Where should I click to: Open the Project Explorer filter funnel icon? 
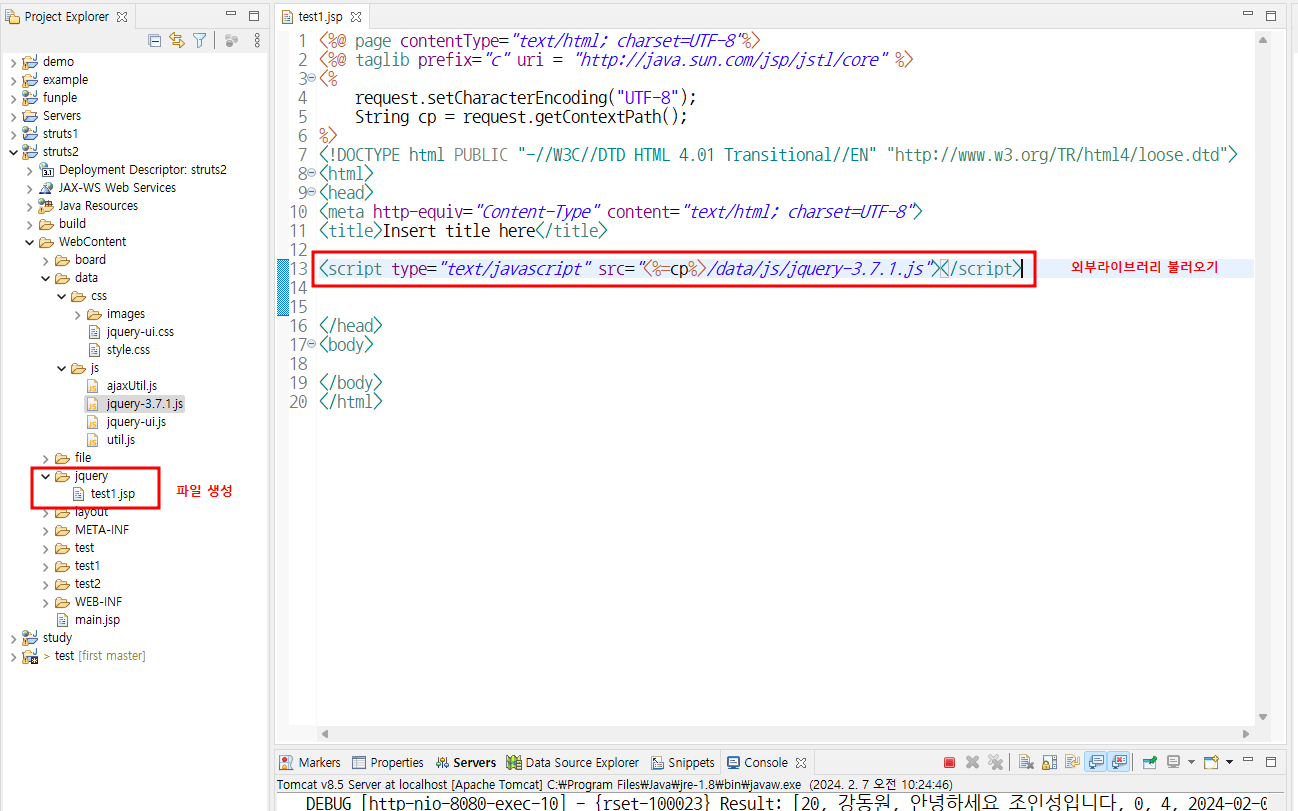point(200,40)
